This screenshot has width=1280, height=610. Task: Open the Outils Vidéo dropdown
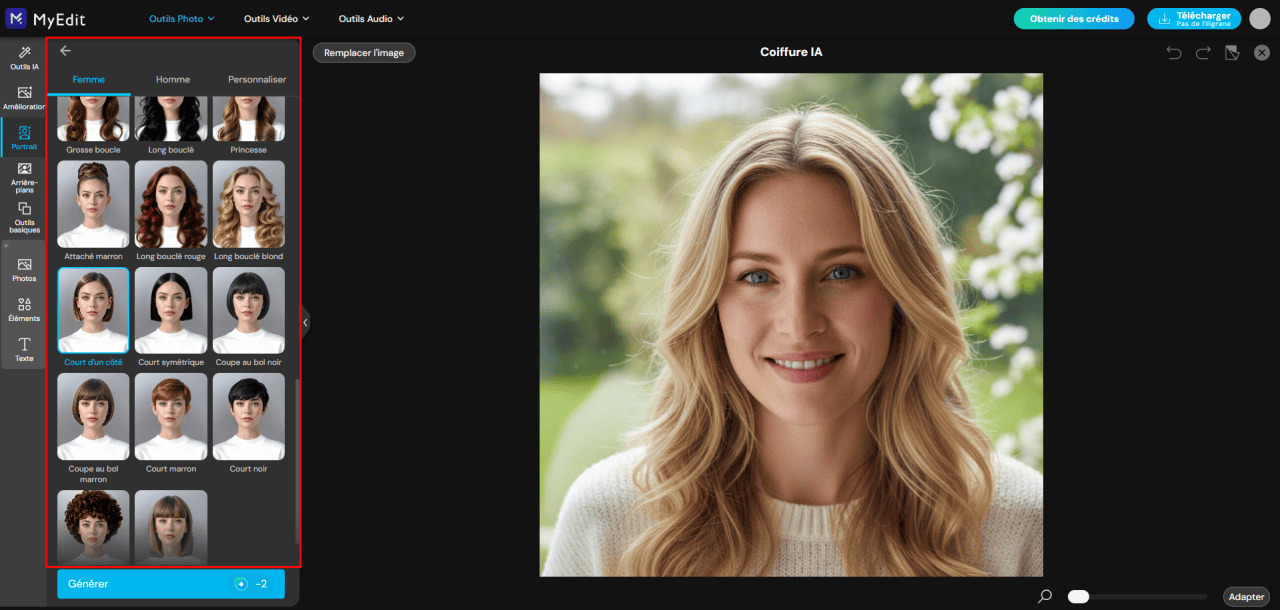[x=274, y=18]
